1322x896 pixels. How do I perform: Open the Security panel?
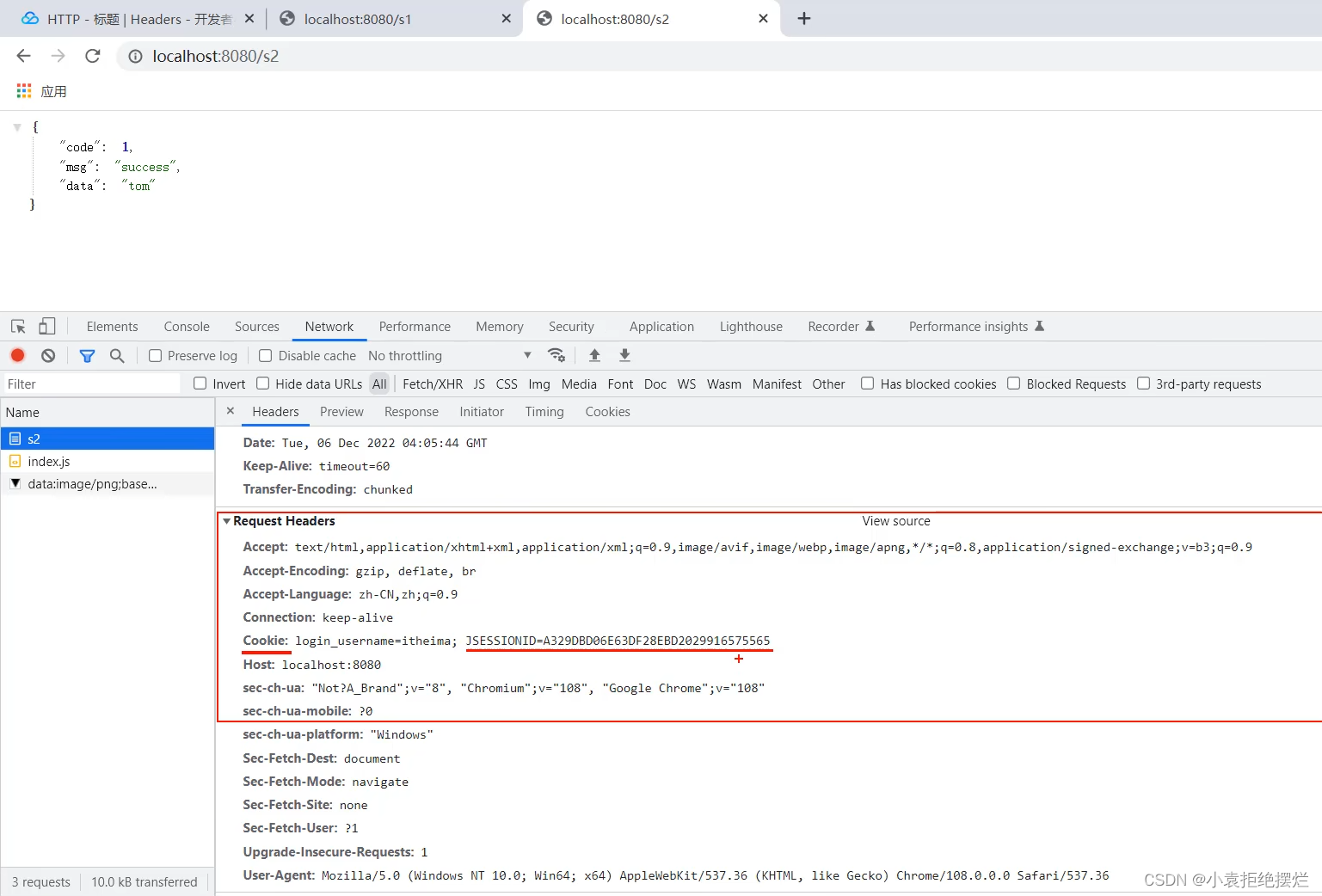tap(571, 327)
